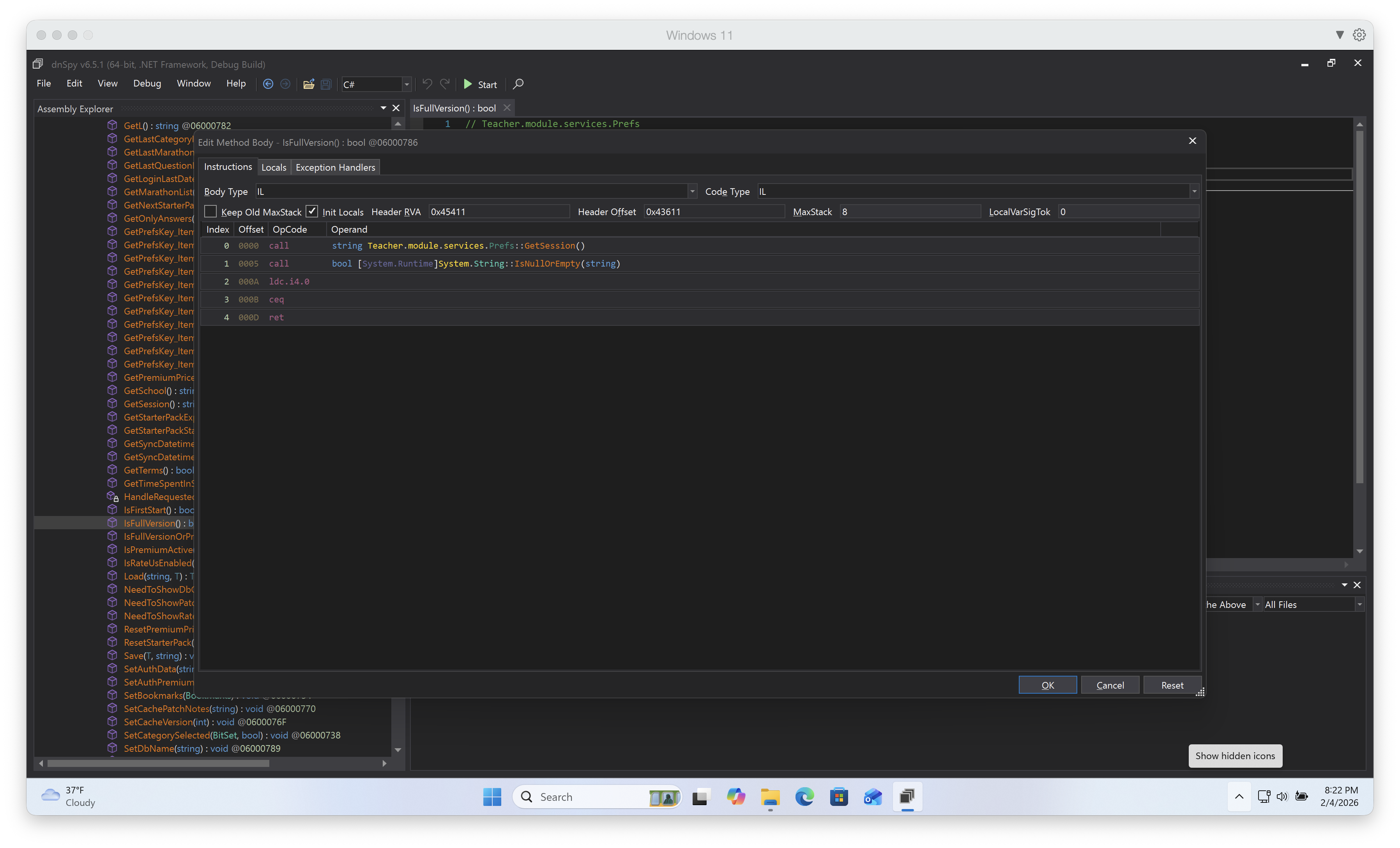This screenshot has height=848, width=1400.
Task: Open the search magnifier in toolbar
Action: (518, 84)
